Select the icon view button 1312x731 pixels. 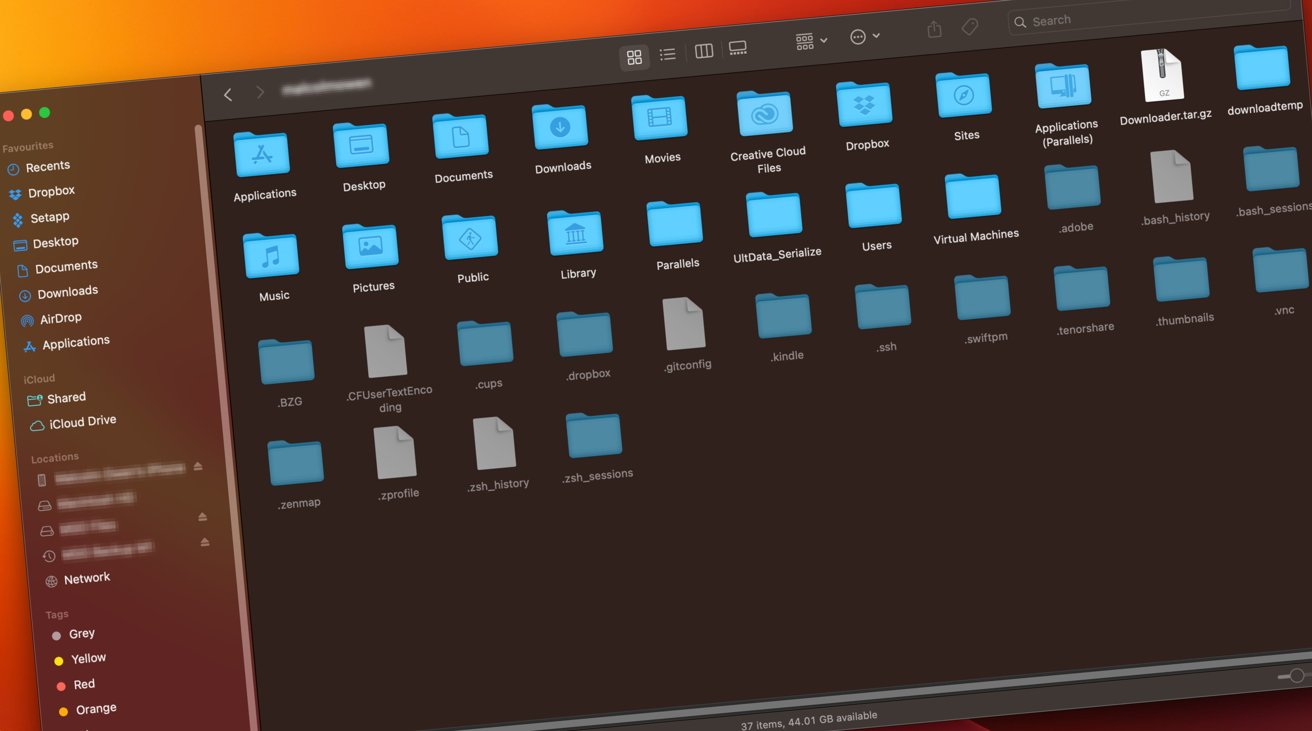[x=634, y=57]
